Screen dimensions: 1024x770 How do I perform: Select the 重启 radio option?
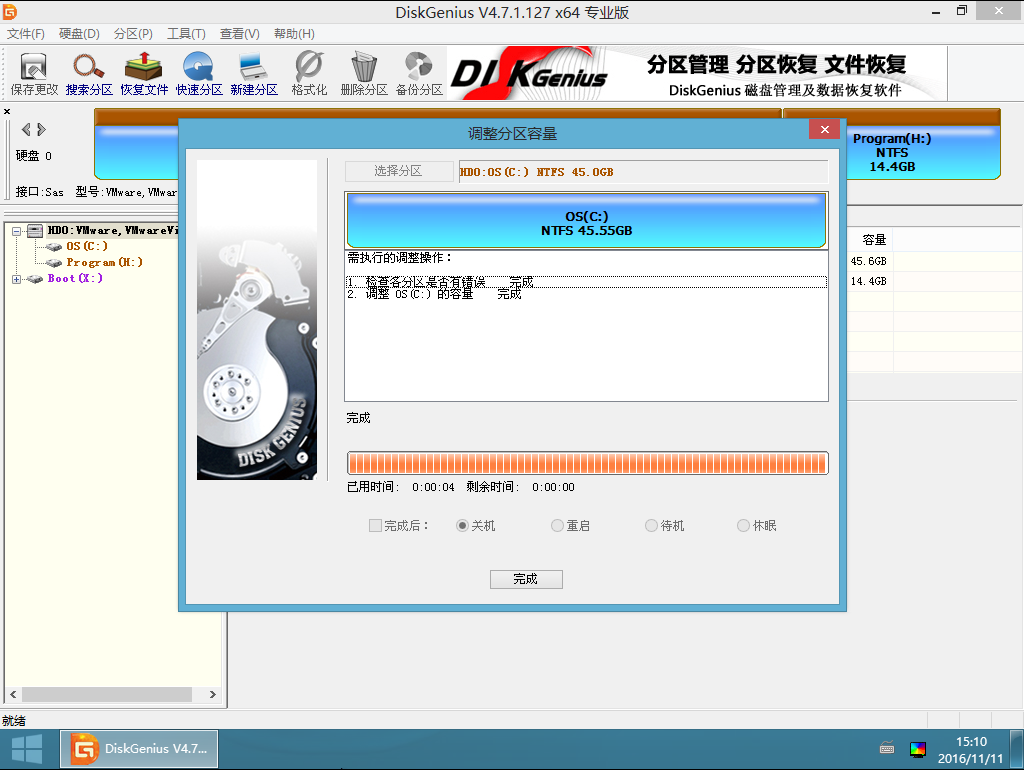pyautogui.click(x=557, y=526)
